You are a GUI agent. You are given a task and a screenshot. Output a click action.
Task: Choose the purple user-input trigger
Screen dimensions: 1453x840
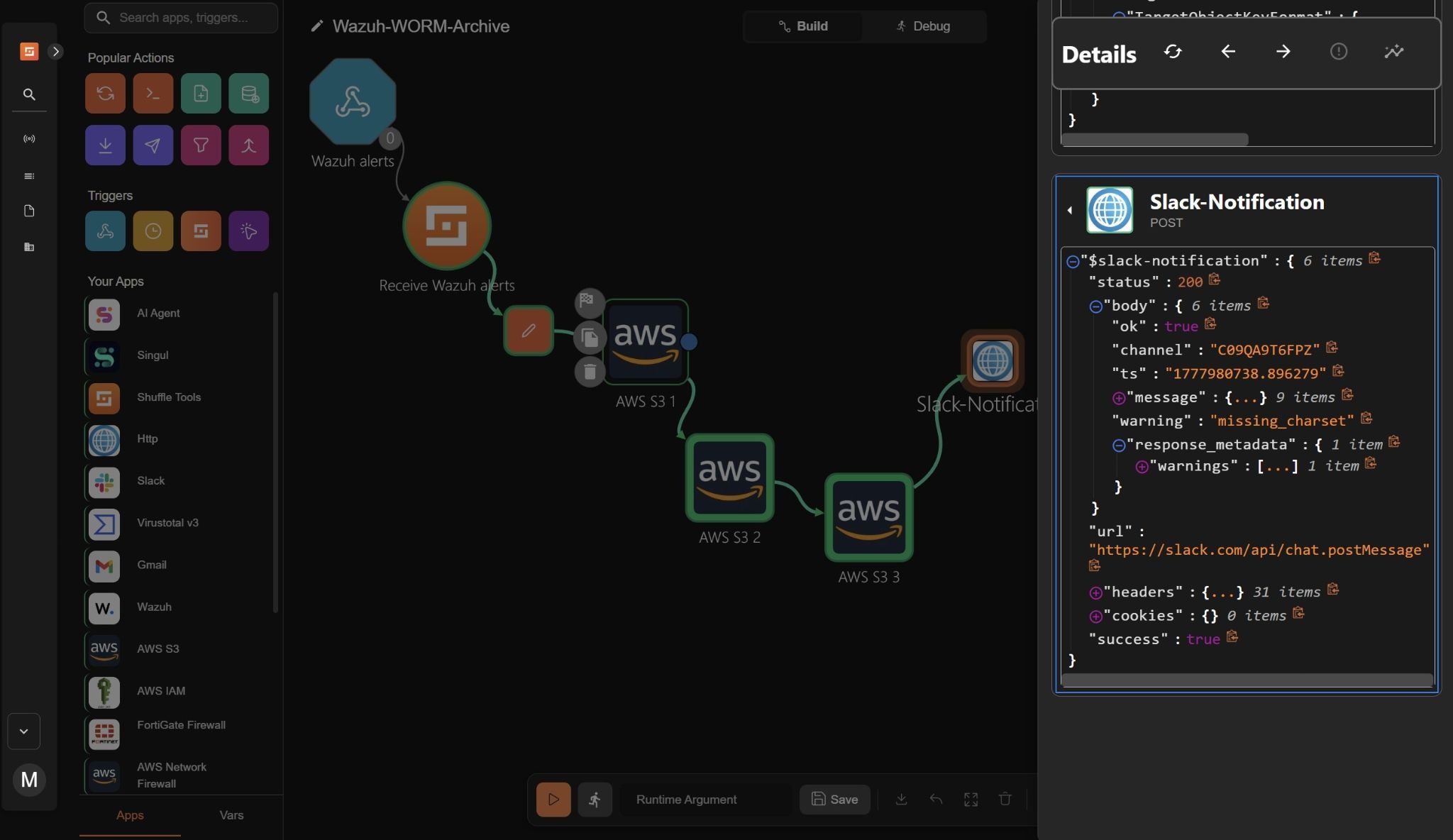(x=249, y=231)
